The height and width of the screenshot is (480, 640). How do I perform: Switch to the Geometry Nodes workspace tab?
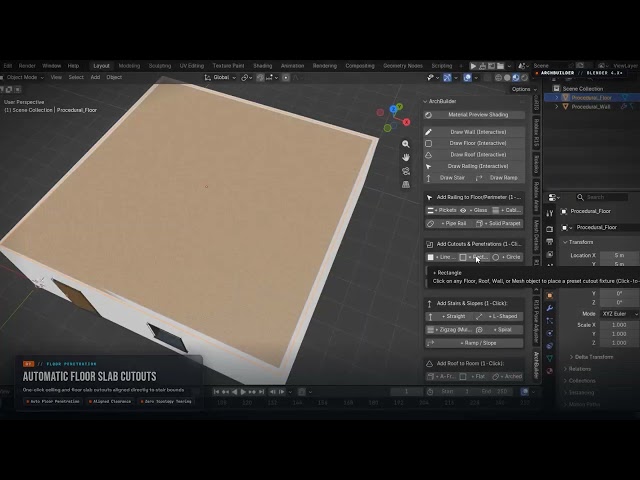(x=403, y=66)
